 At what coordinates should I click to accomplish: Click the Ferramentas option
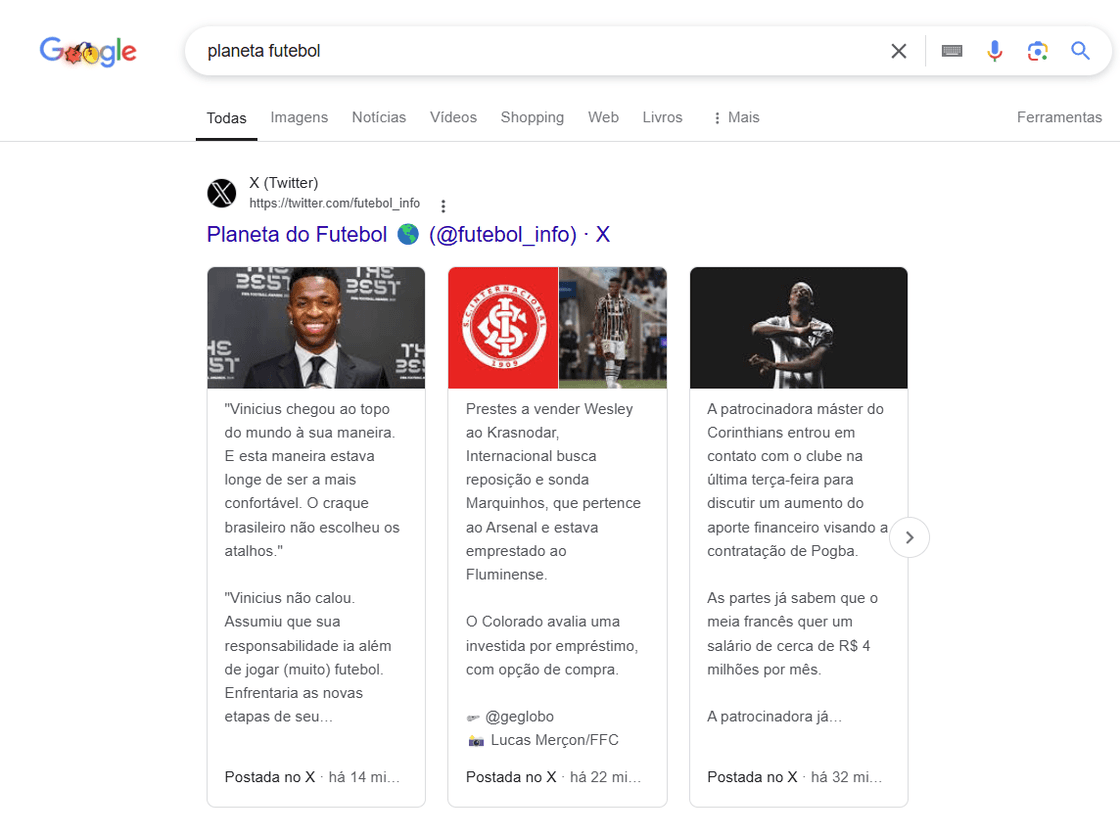click(1059, 117)
